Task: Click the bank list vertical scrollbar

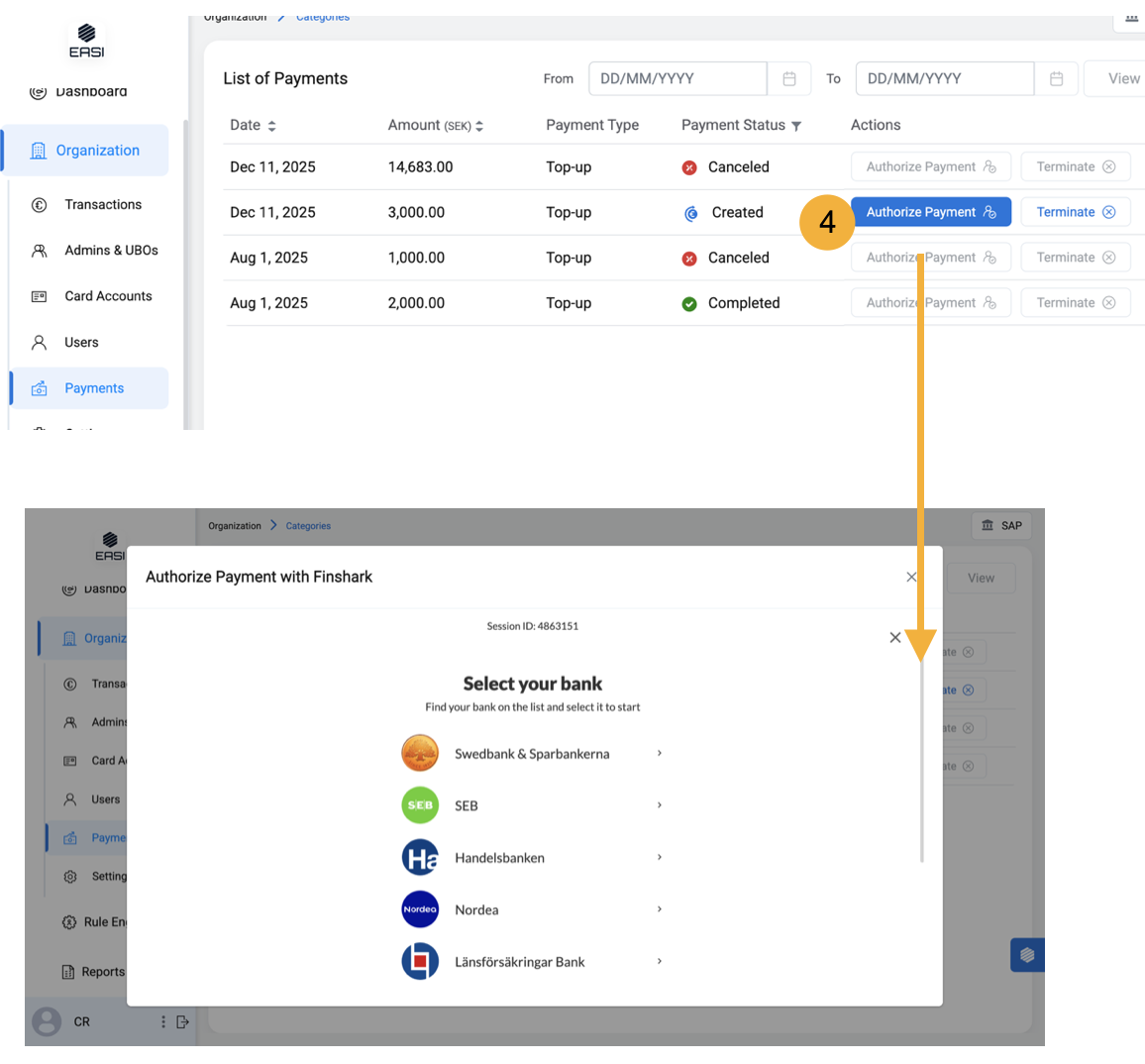Action: (921, 763)
